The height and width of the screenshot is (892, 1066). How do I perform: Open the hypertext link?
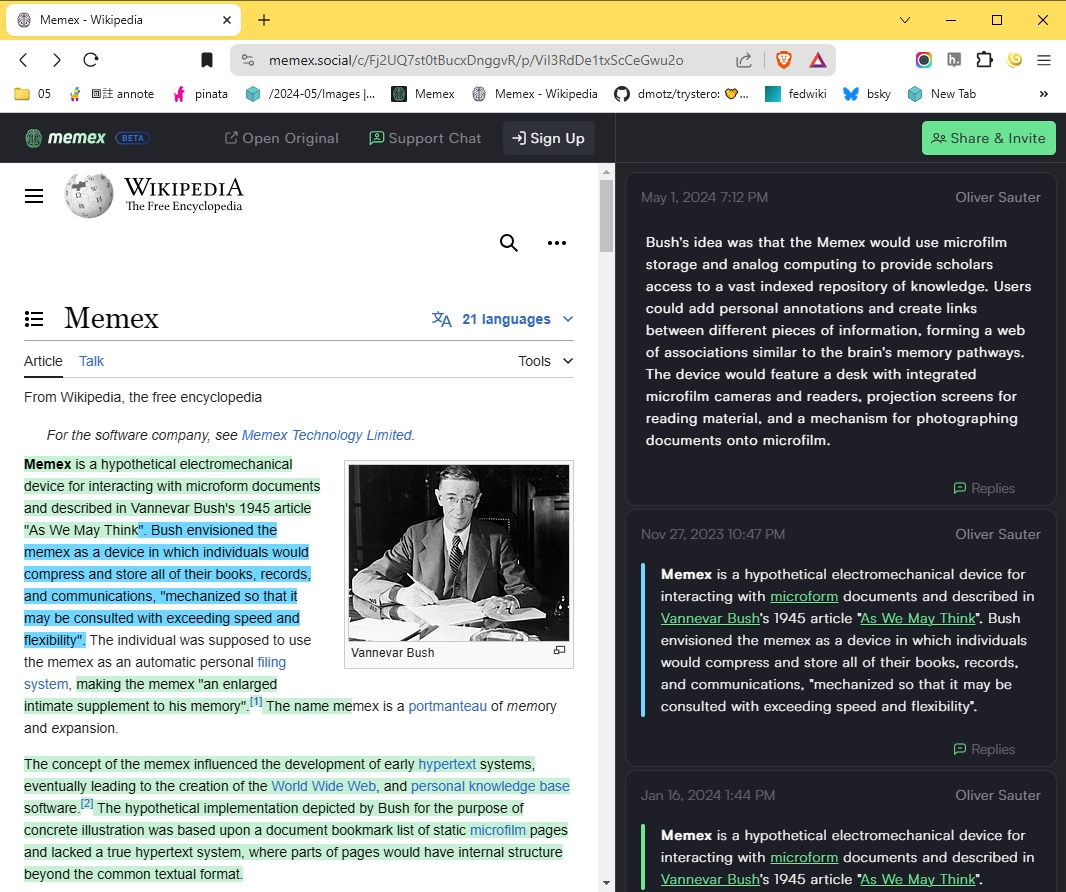(447, 764)
